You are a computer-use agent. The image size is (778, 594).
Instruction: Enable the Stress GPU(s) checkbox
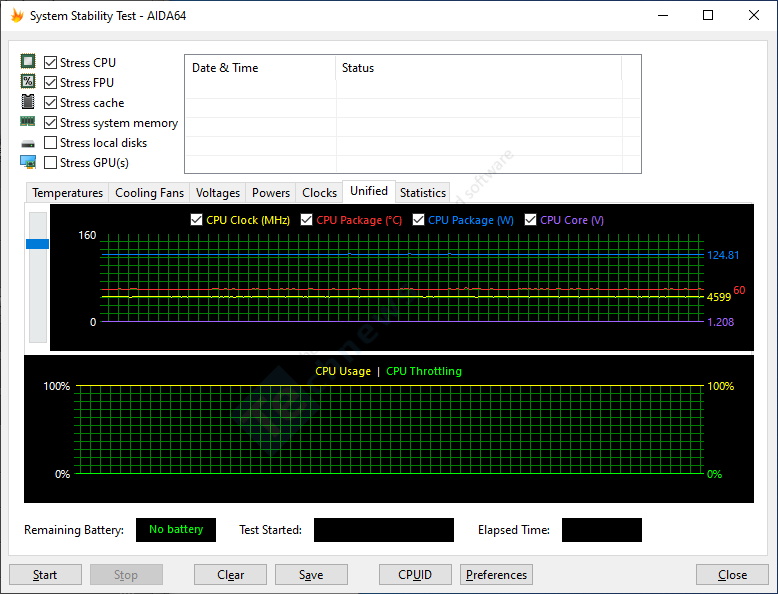pos(50,162)
